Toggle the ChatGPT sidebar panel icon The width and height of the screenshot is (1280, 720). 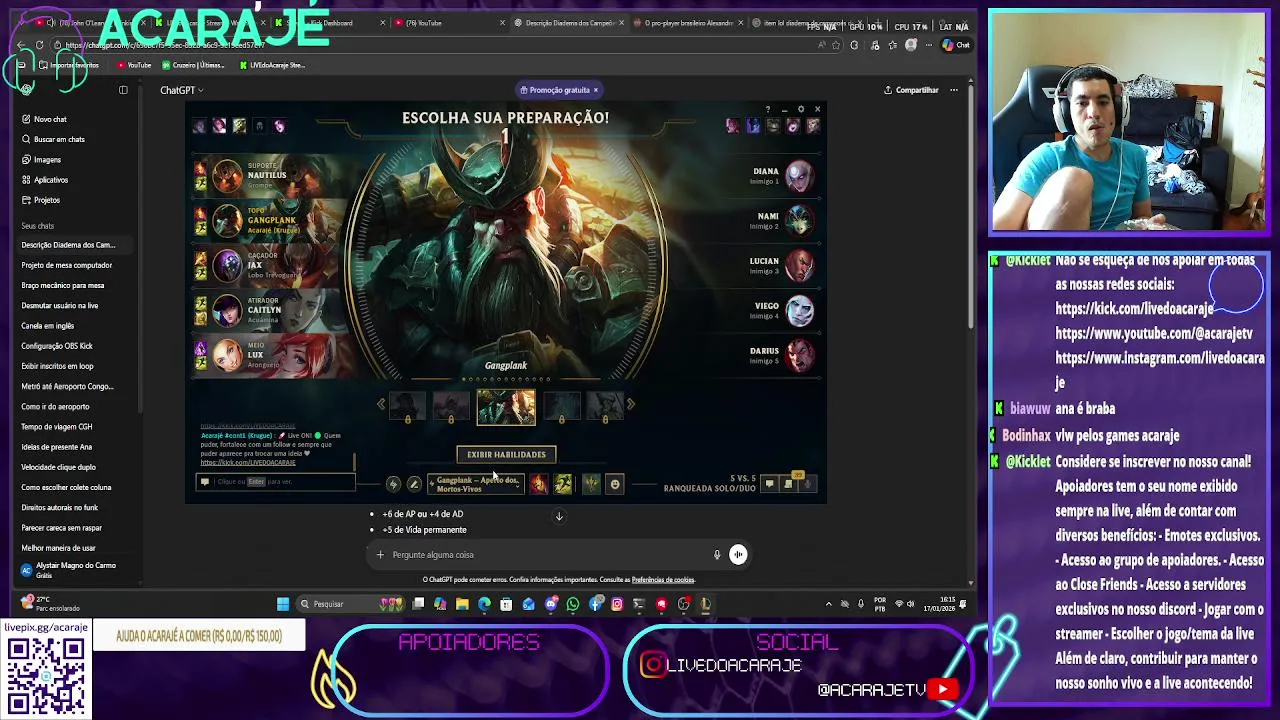[123, 90]
